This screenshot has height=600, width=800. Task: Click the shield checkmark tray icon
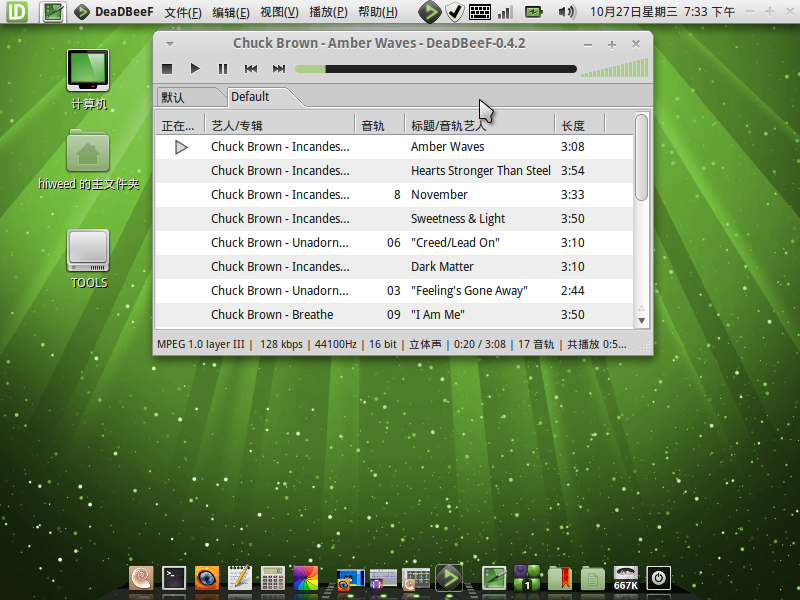click(455, 12)
